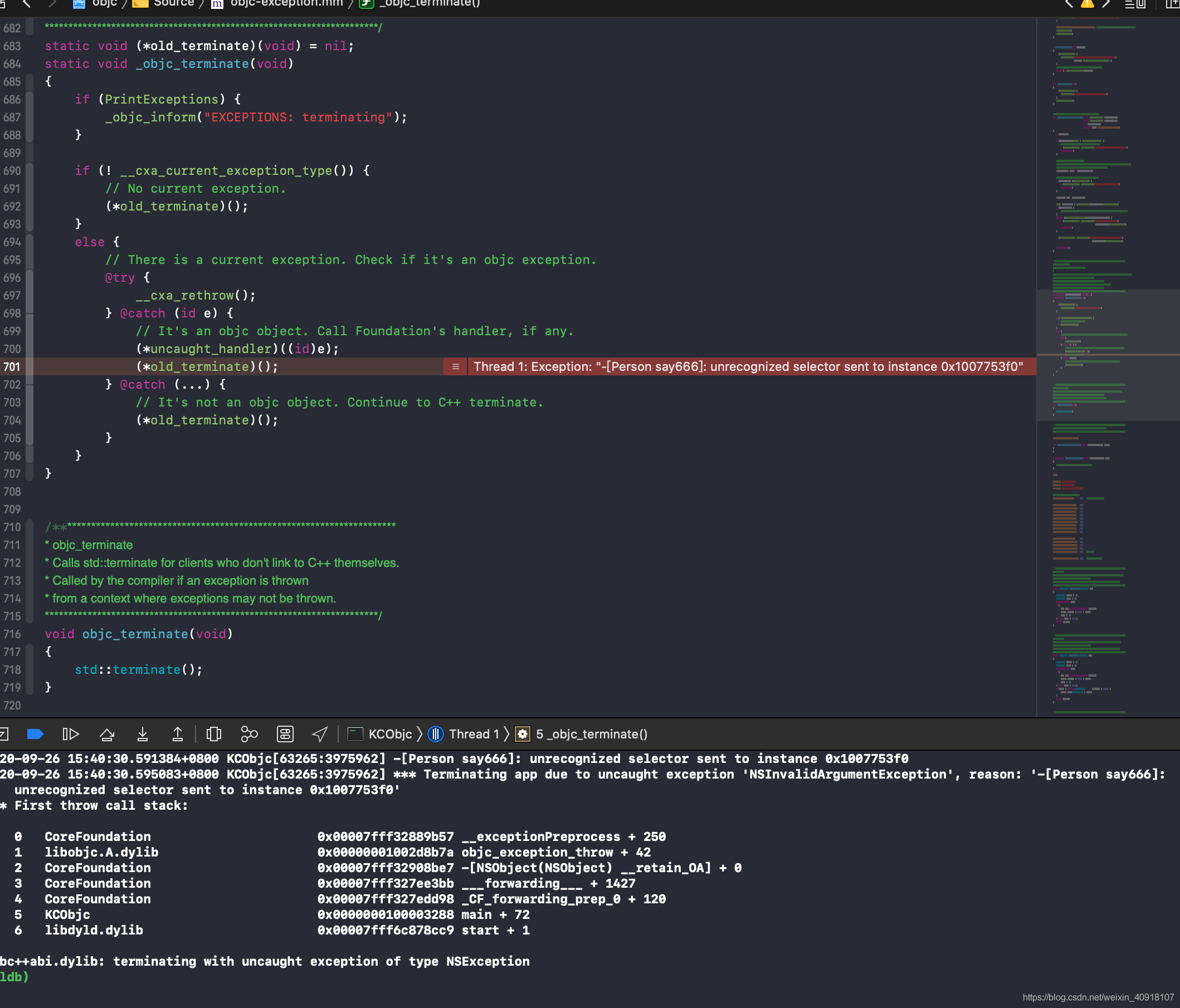The image size is (1180, 1008).
Task: Click objc_exception_throw + 42 in console
Action: 556,852
